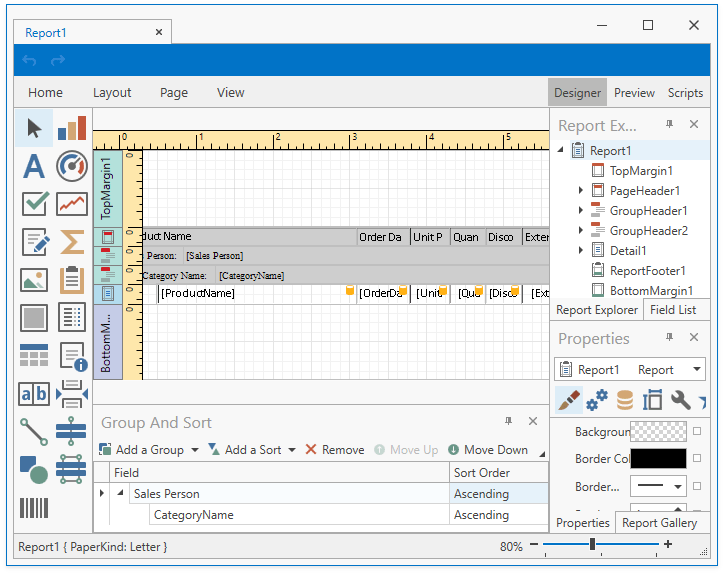Toggle Border Color property marker box
The height and width of the screenshot is (574, 724).
[x=697, y=458]
